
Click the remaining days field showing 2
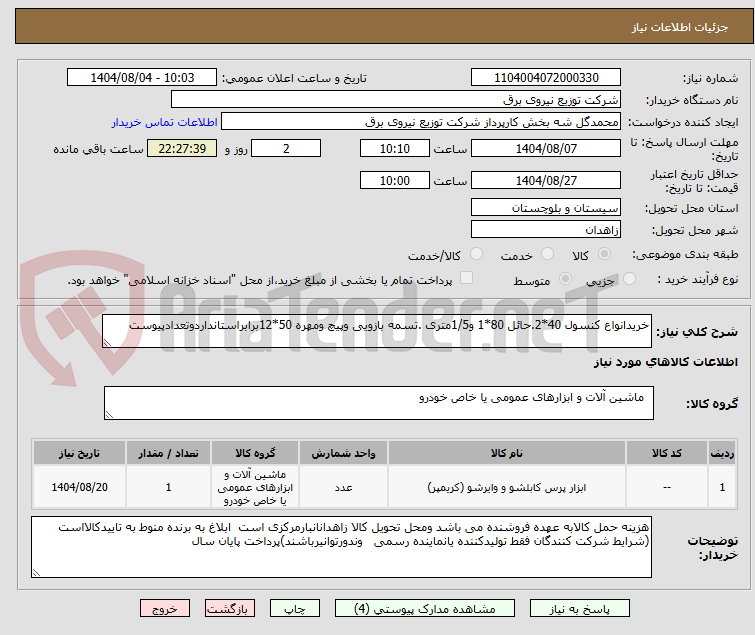(x=286, y=148)
